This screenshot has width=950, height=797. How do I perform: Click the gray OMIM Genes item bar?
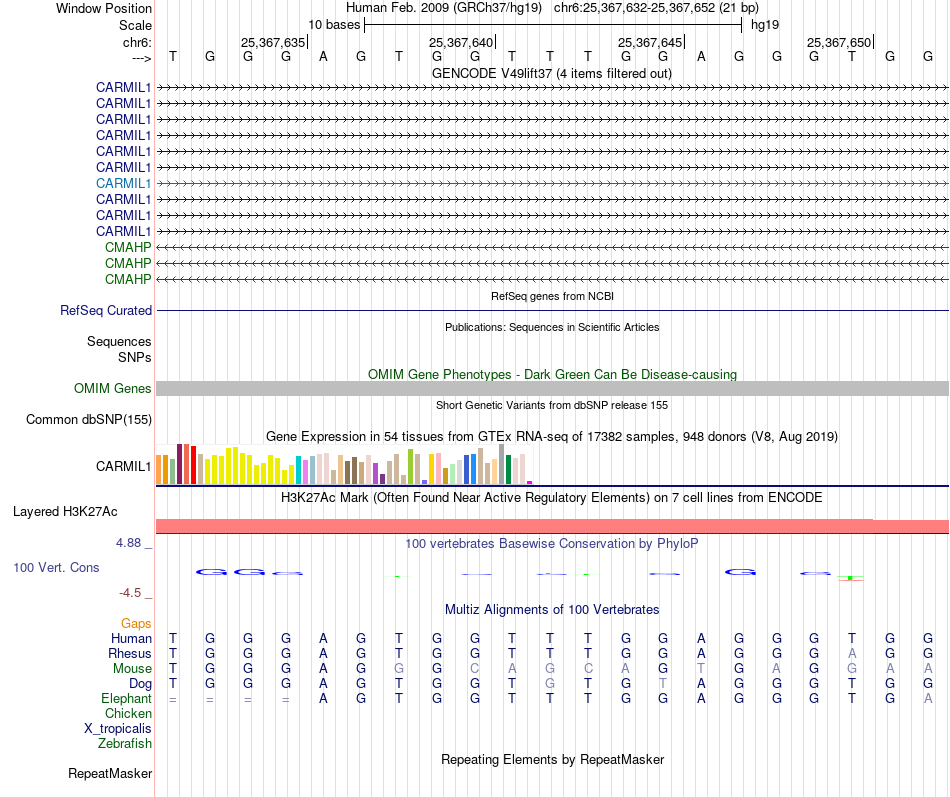pos(552,388)
